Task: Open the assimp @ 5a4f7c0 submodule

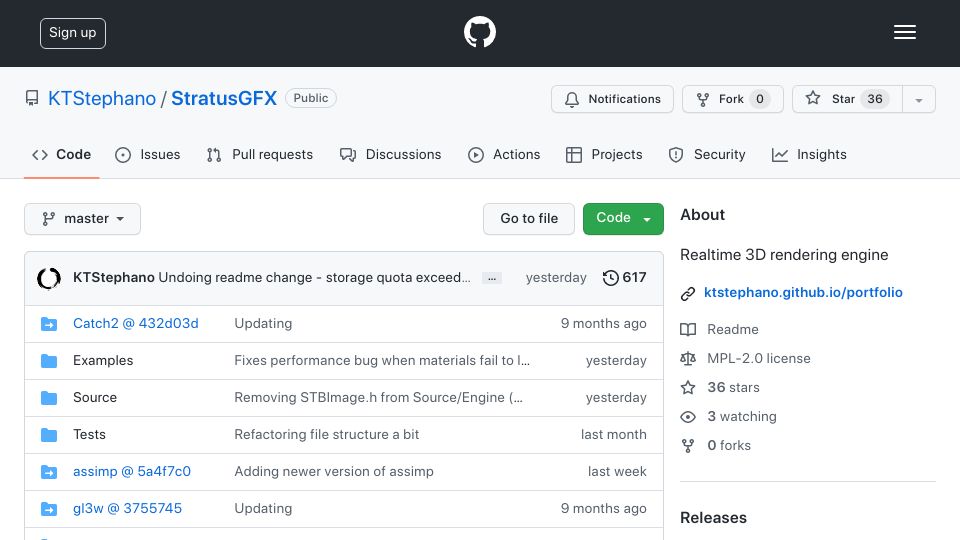Action: tap(132, 471)
